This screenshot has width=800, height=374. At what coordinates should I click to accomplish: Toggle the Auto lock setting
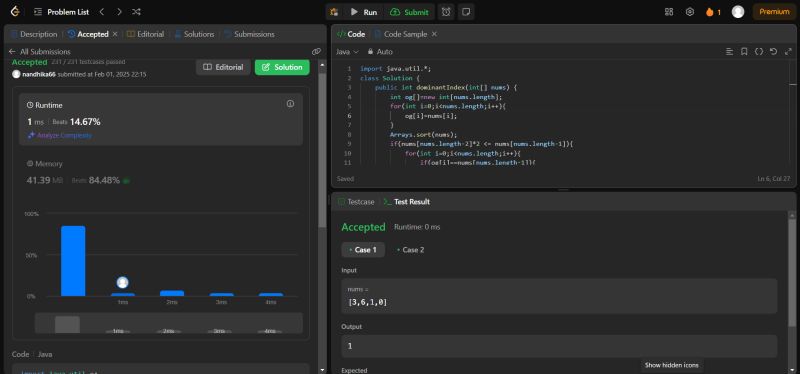point(380,52)
